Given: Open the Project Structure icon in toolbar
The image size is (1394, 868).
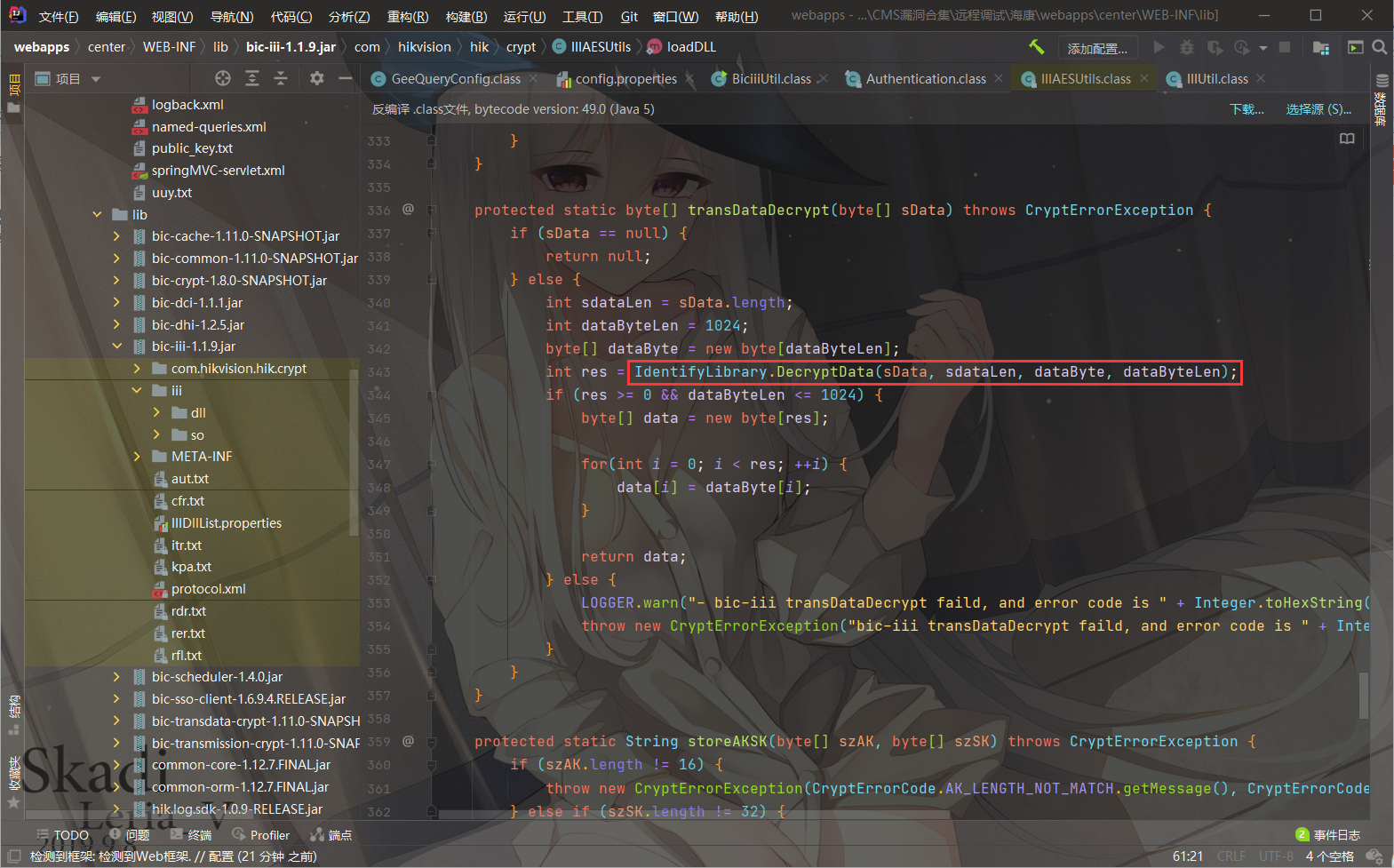Looking at the screenshot, I should (x=1321, y=47).
